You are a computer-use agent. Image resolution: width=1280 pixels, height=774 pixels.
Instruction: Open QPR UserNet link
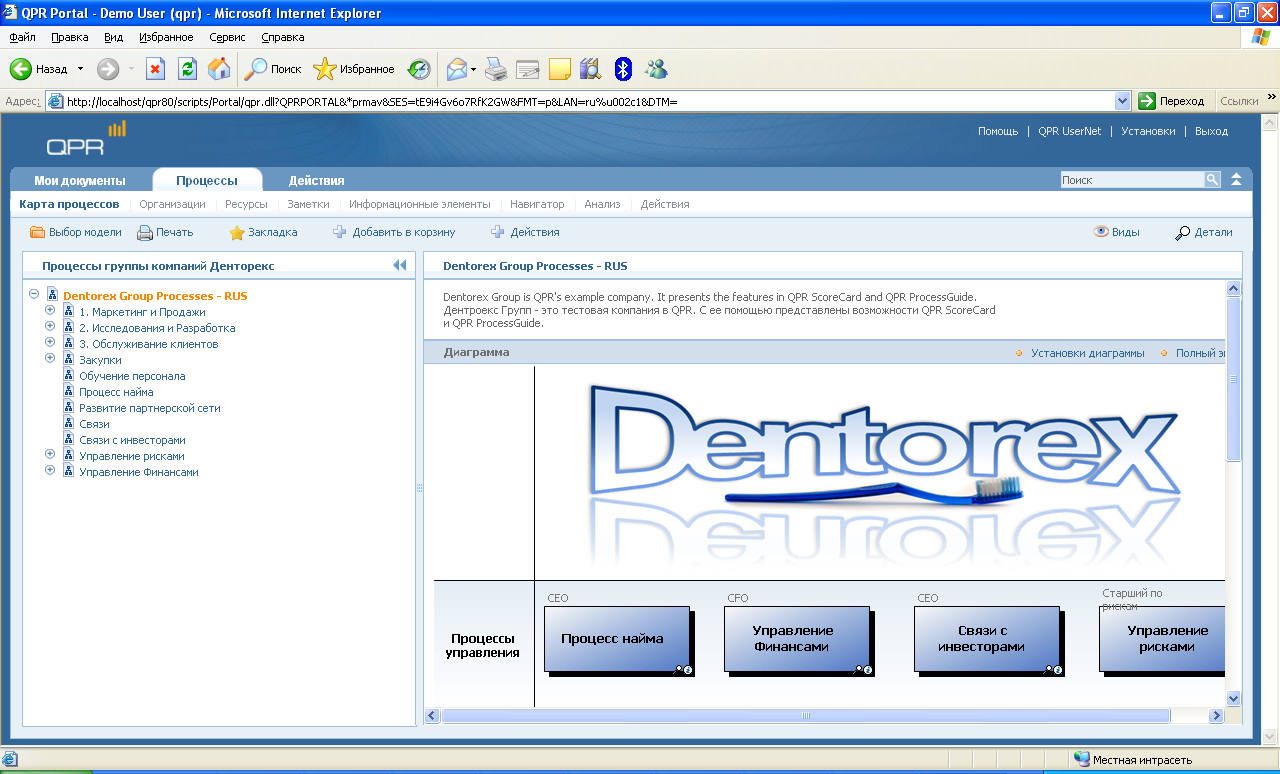(x=1069, y=131)
